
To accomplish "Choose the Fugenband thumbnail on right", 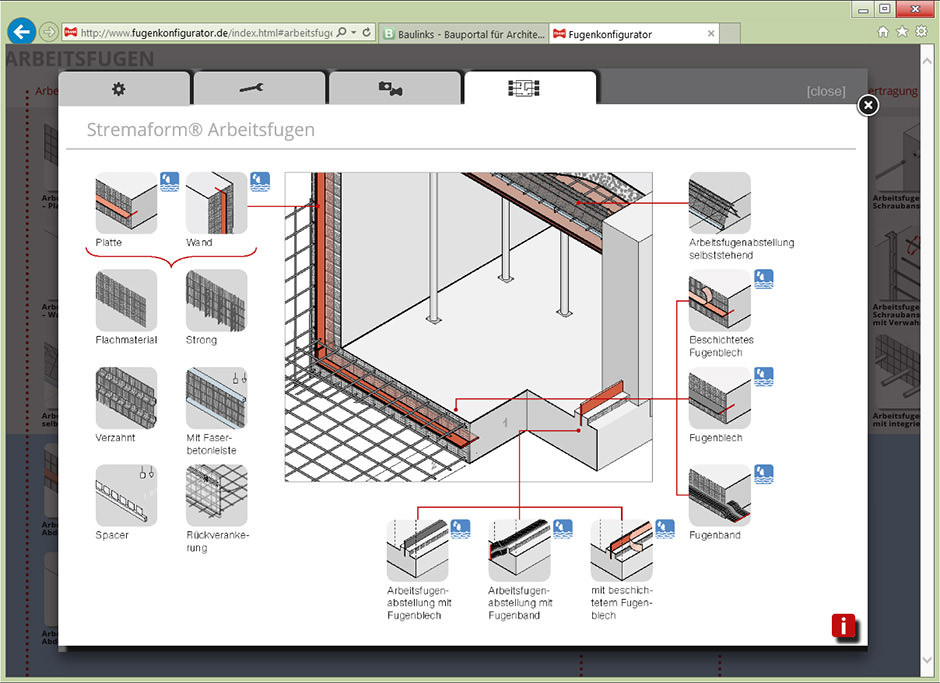I will (x=719, y=495).
